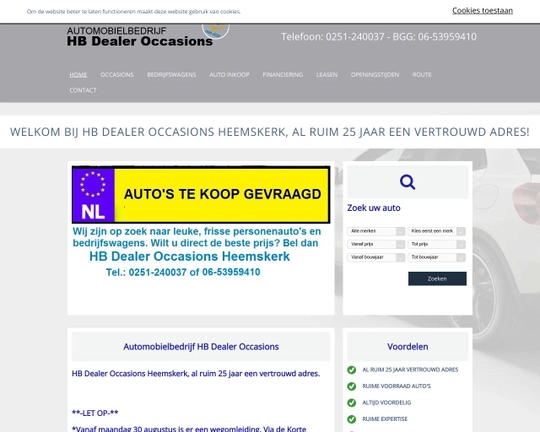Expand the Kies eerst een merk dropdown

pos(437,231)
